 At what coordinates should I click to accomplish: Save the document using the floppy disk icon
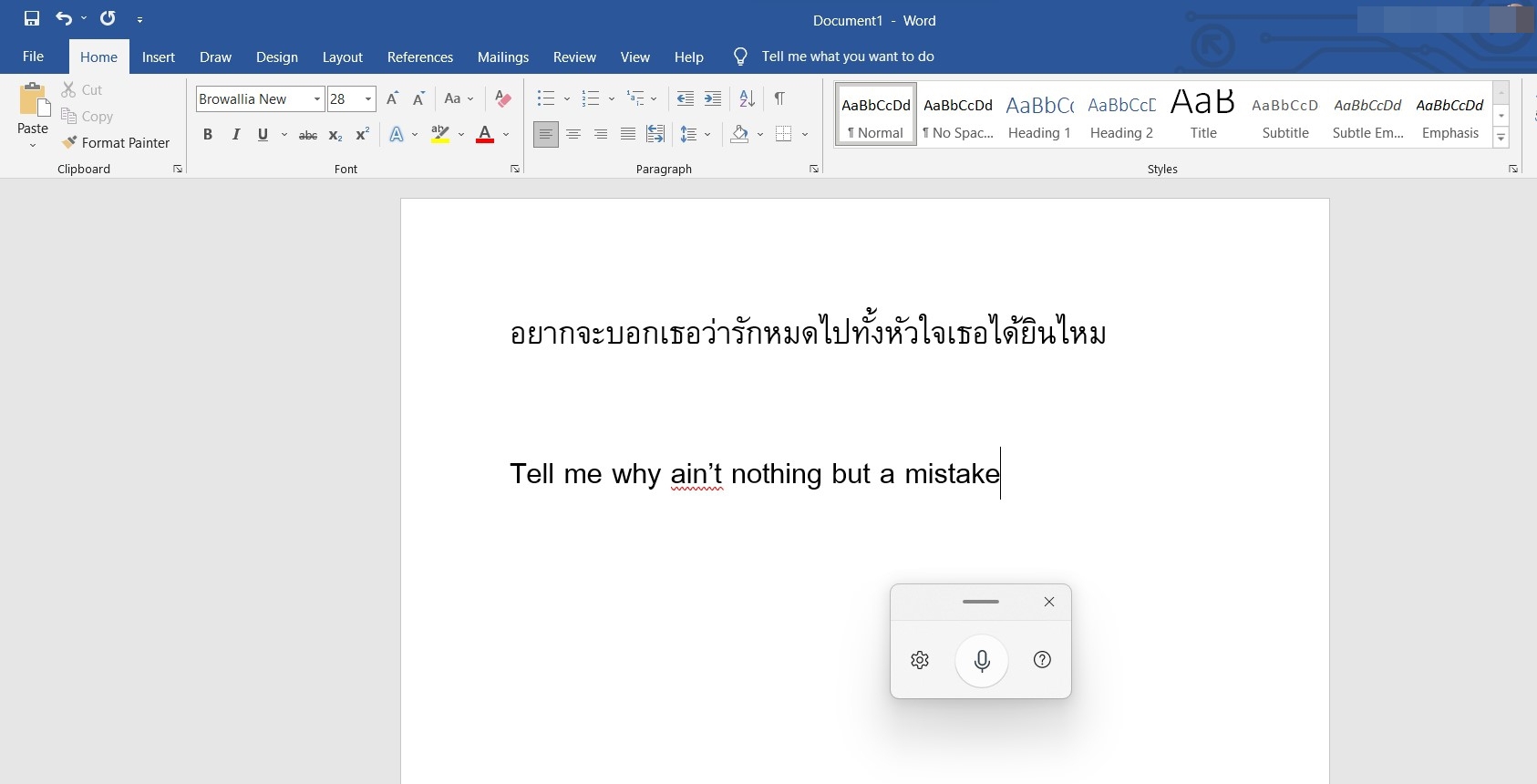32,18
